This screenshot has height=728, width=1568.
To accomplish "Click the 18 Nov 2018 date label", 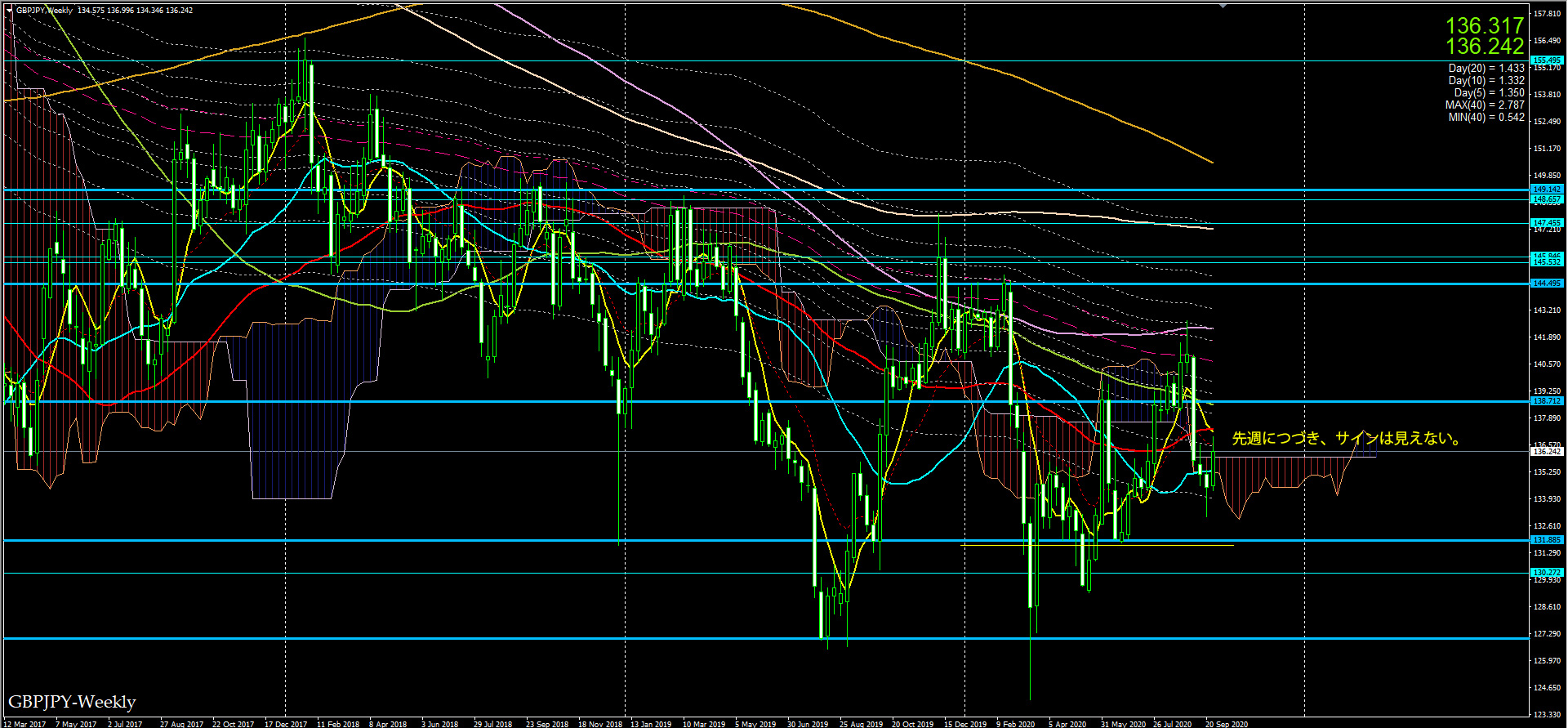I will (600, 724).
